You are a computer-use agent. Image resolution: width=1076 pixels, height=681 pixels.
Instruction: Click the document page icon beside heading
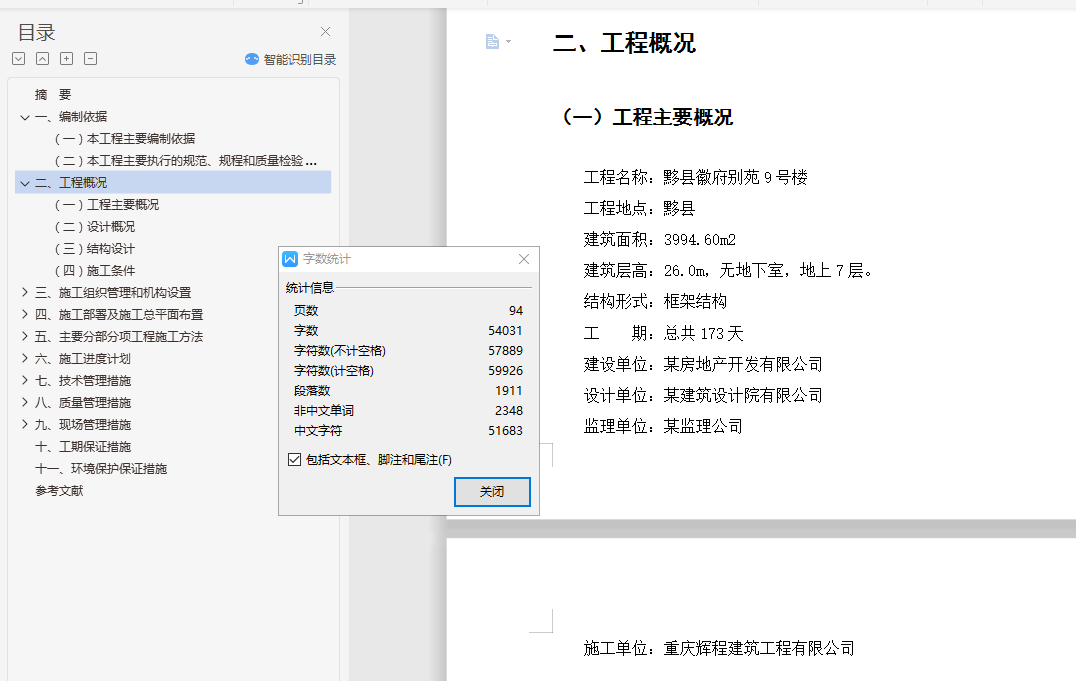[492, 42]
